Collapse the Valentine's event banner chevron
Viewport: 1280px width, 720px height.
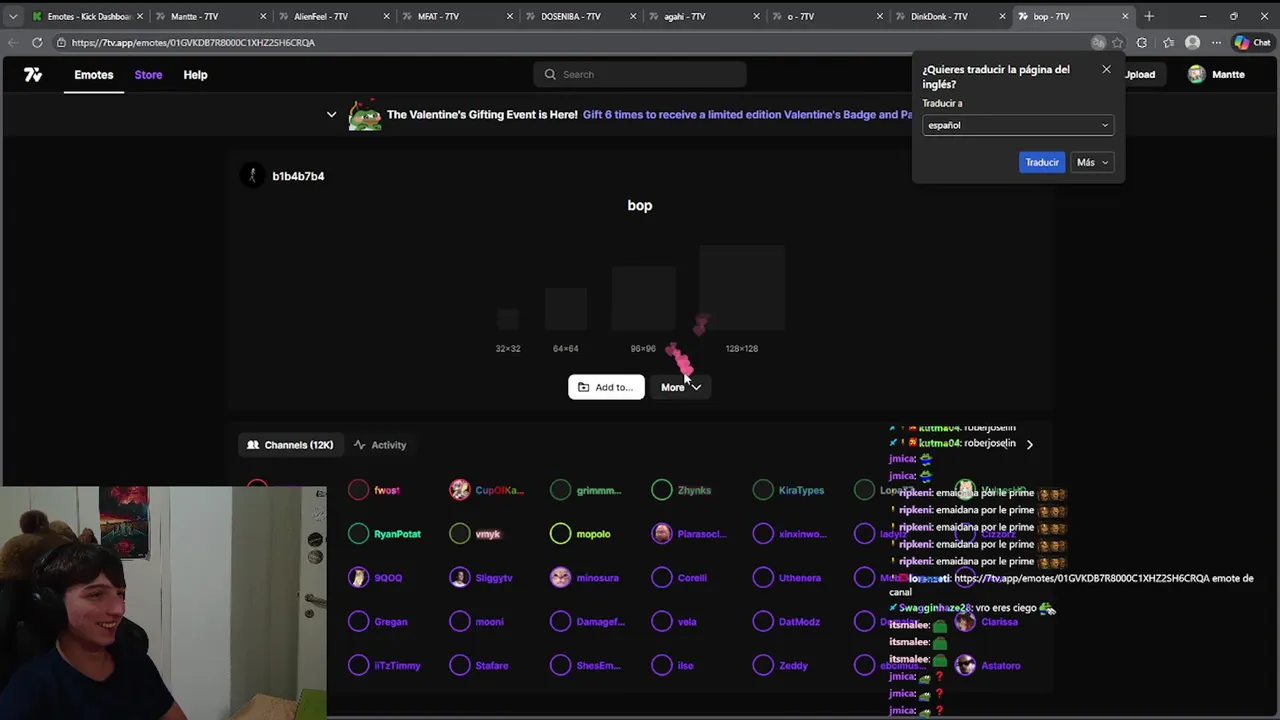[x=332, y=115]
